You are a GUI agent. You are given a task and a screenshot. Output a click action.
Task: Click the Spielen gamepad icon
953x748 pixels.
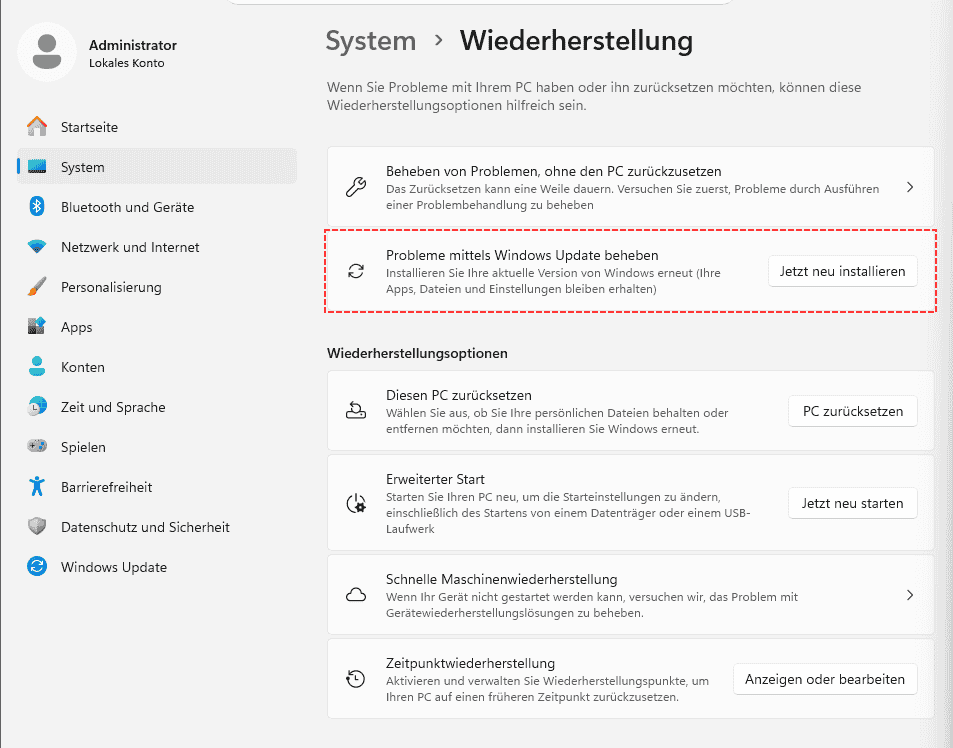point(37,447)
